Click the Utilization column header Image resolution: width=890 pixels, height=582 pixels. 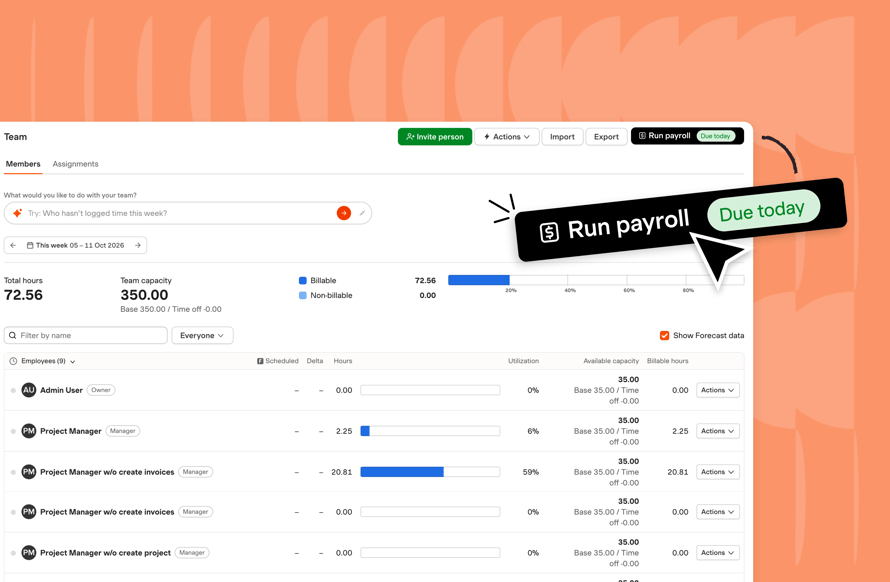pyautogui.click(x=523, y=361)
